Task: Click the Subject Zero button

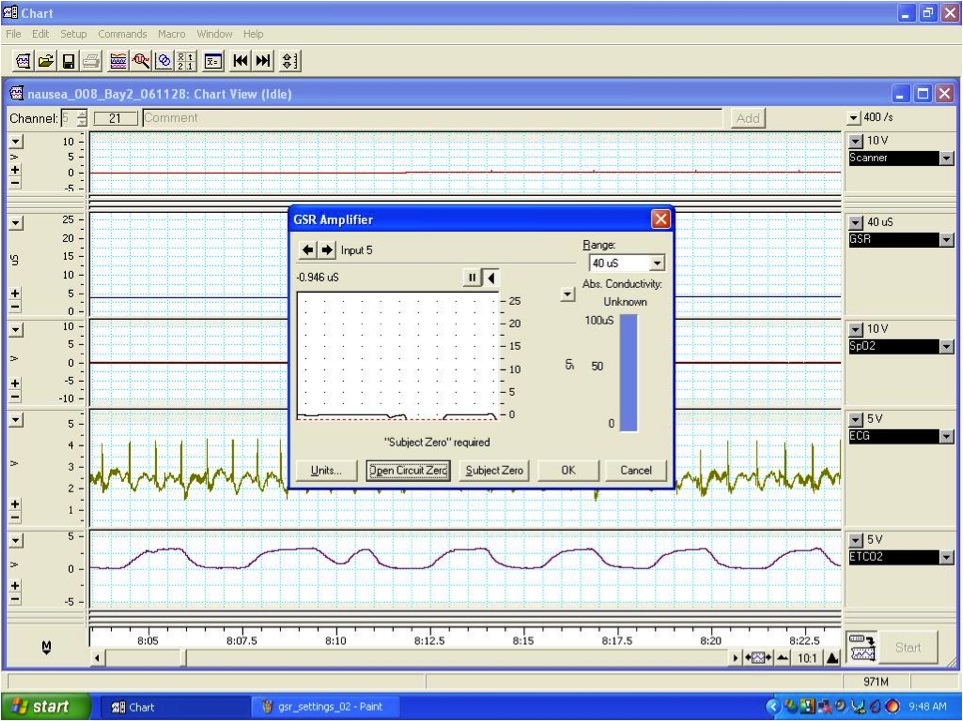Action: pyautogui.click(x=494, y=470)
